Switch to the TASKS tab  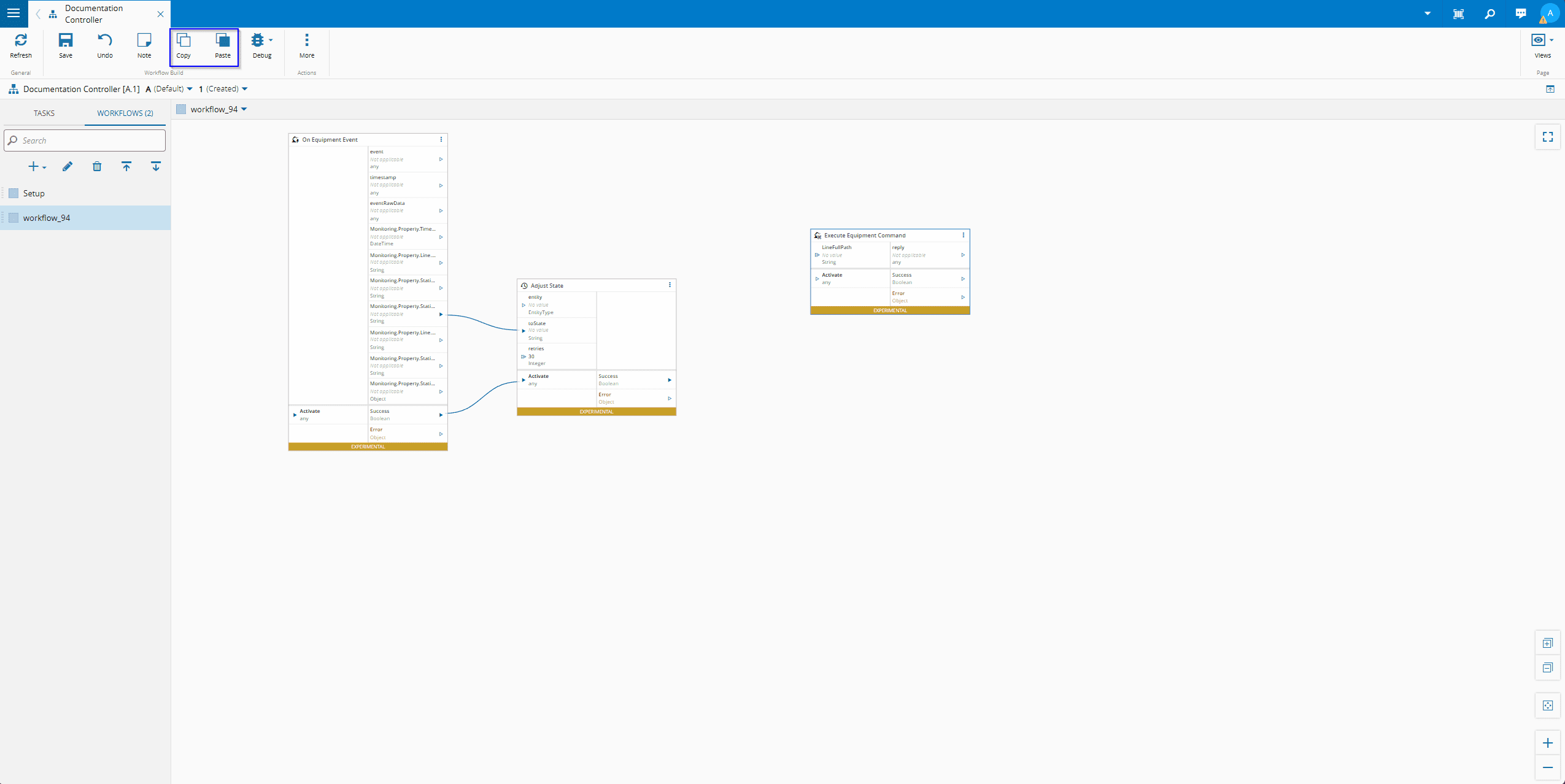coord(44,113)
